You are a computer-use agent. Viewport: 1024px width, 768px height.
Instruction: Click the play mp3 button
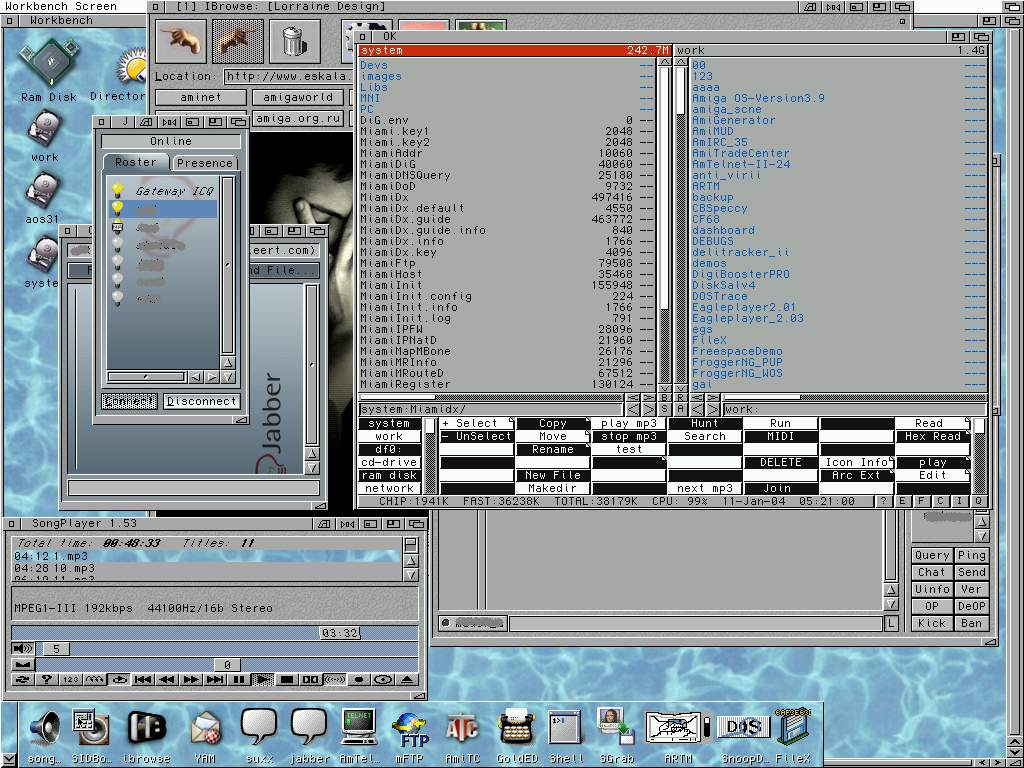(628, 423)
